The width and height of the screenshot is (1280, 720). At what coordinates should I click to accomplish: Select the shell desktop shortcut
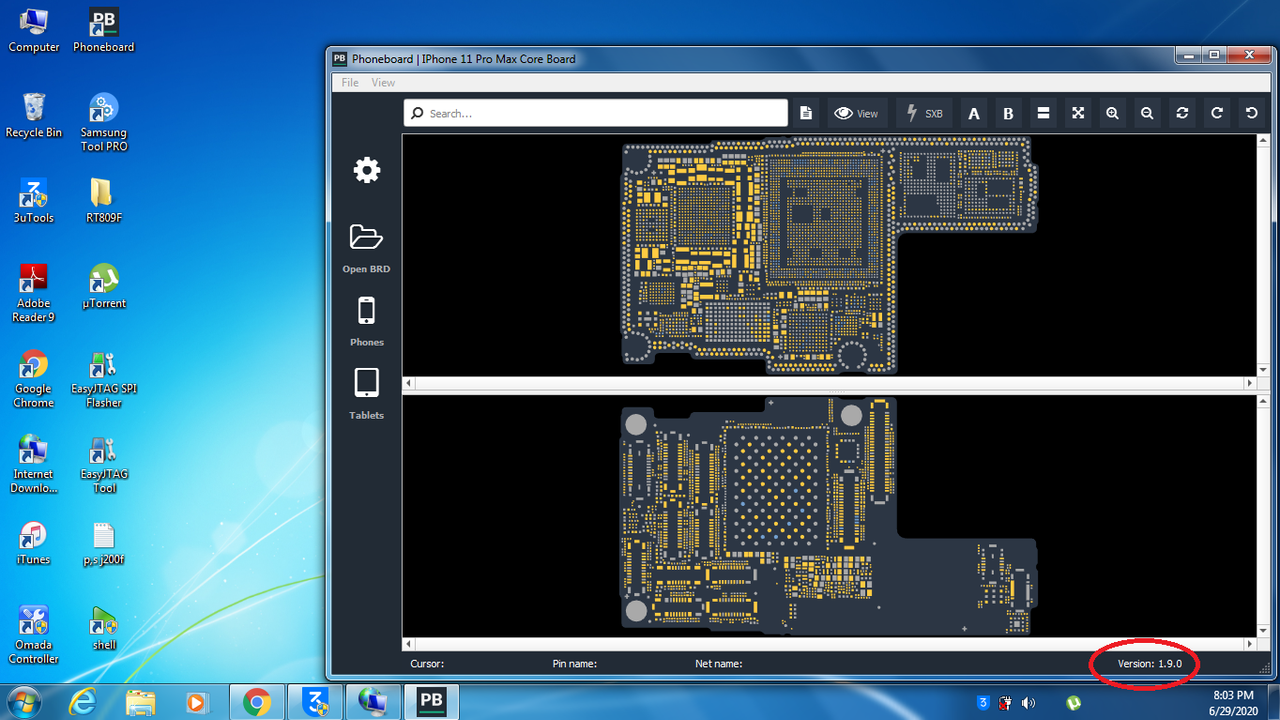pyautogui.click(x=103, y=628)
